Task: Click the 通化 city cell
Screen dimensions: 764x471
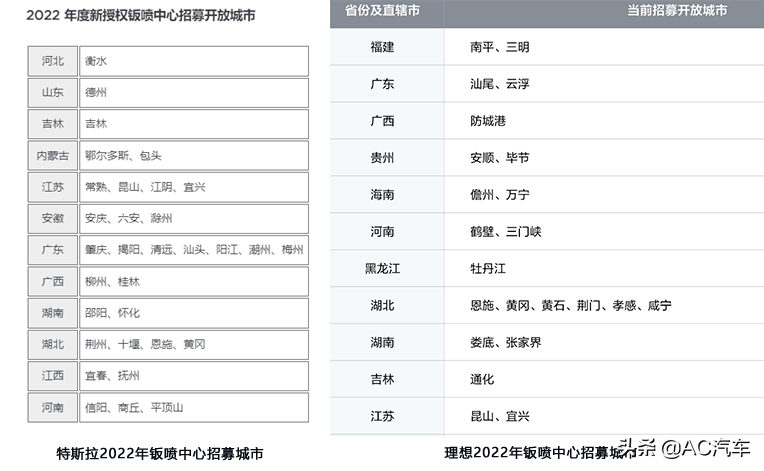Action: coord(604,379)
